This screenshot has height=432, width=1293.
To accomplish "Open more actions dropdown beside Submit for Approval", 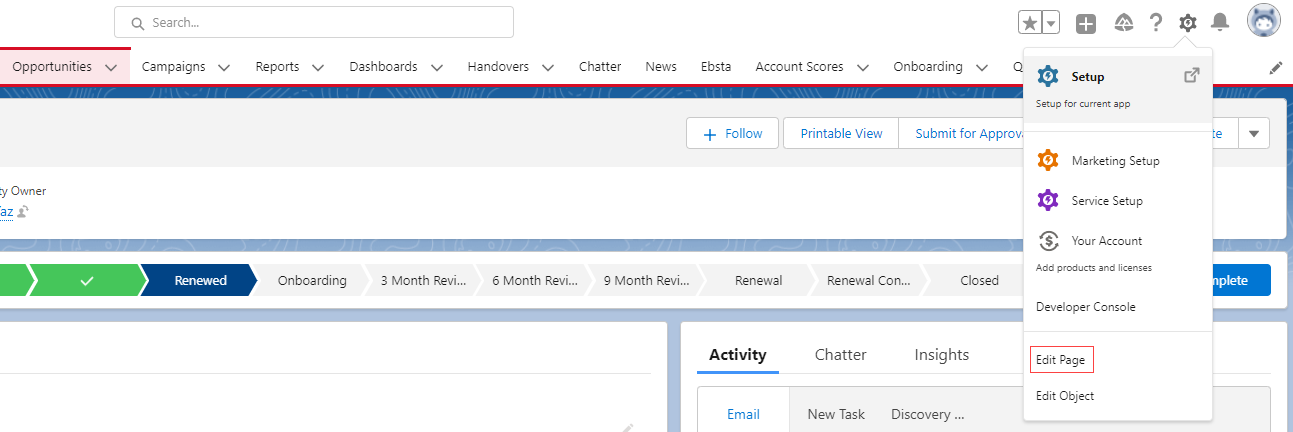I will (1254, 133).
